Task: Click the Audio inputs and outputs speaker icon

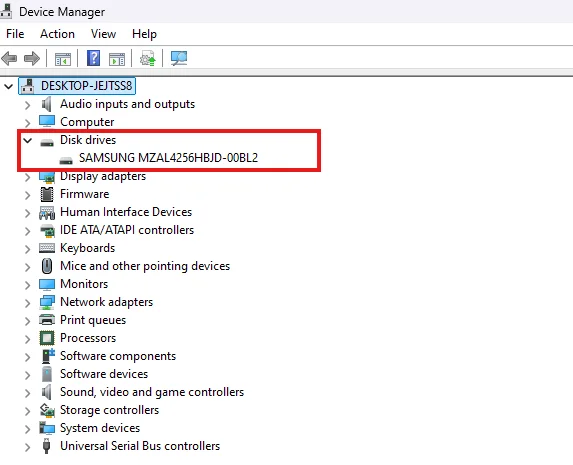Action: [47, 104]
